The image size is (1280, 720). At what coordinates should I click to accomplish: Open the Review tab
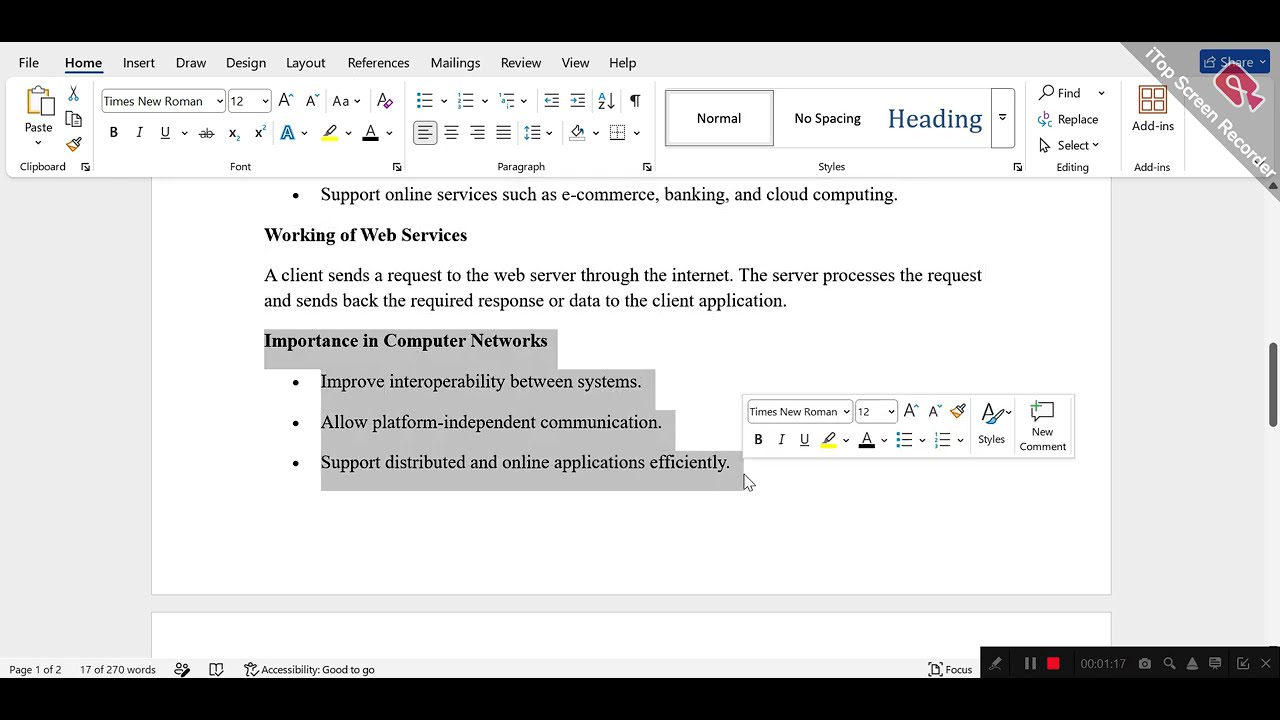click(x=521, y=62)
